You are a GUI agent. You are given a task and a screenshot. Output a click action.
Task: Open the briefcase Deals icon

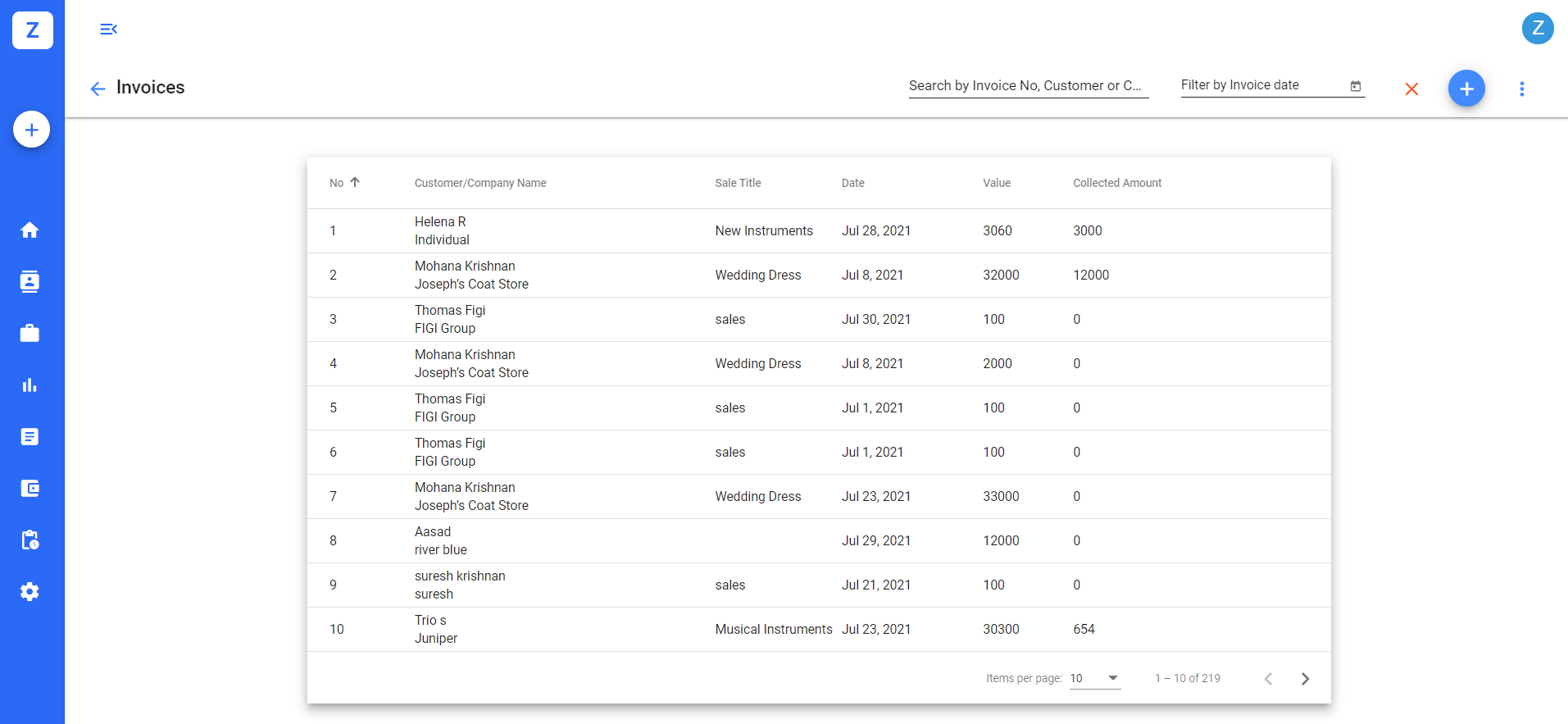pos(30,334)
